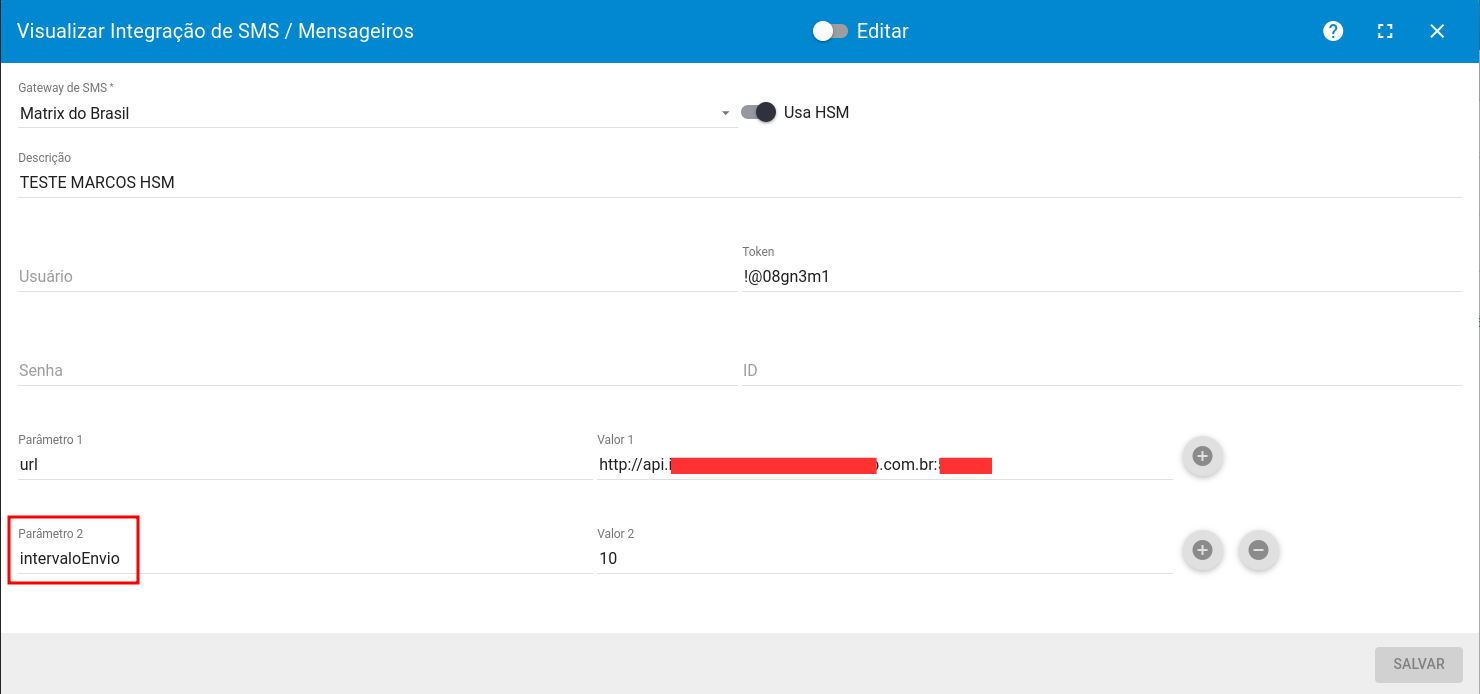Image resolution: width=1480 pixels, height=694 pixels.
Task: Select the Parâmetro 1 field containing url
Action: pos(305,465)
